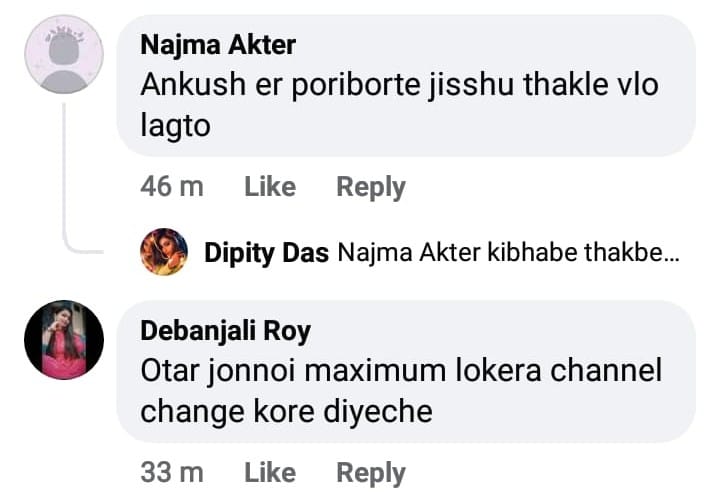The width and height of the screenshot is (720, 493).
Task: Reply to Najma Akter's comment
Action: [x=370, y=187]
